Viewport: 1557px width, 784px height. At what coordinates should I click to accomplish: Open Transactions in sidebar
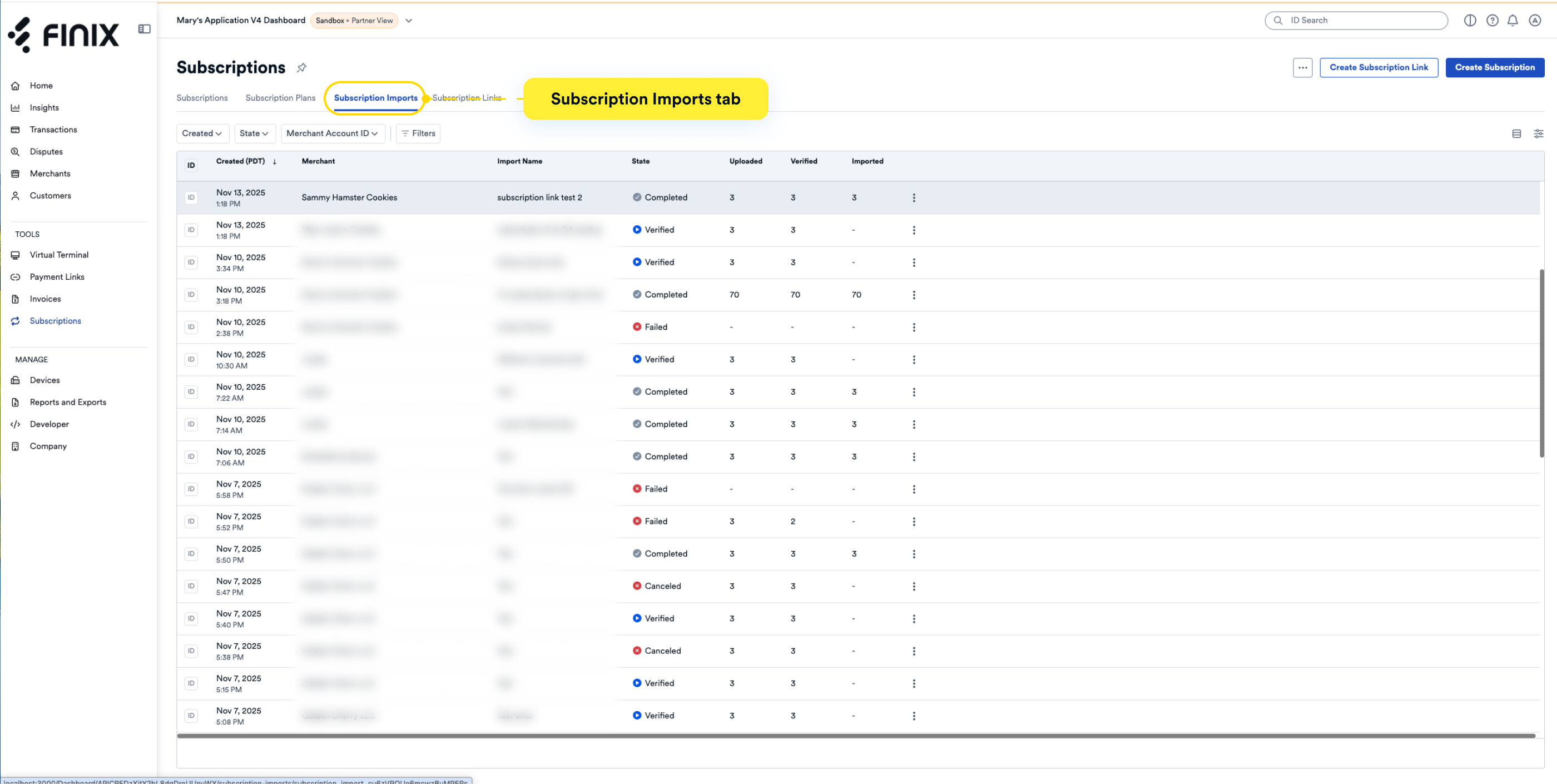click(x=53, y=130)
